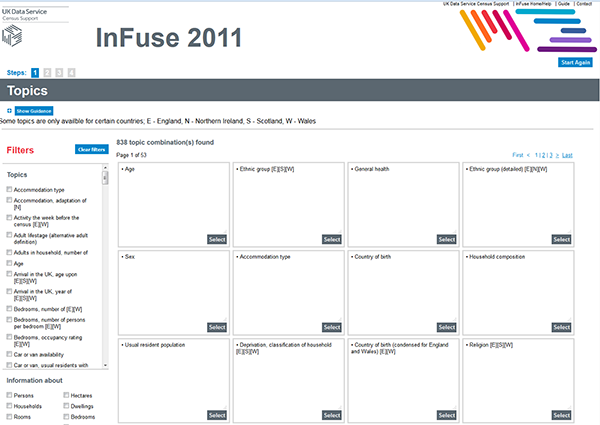Expand guidance with the plus icon

(x=9, y=111)
